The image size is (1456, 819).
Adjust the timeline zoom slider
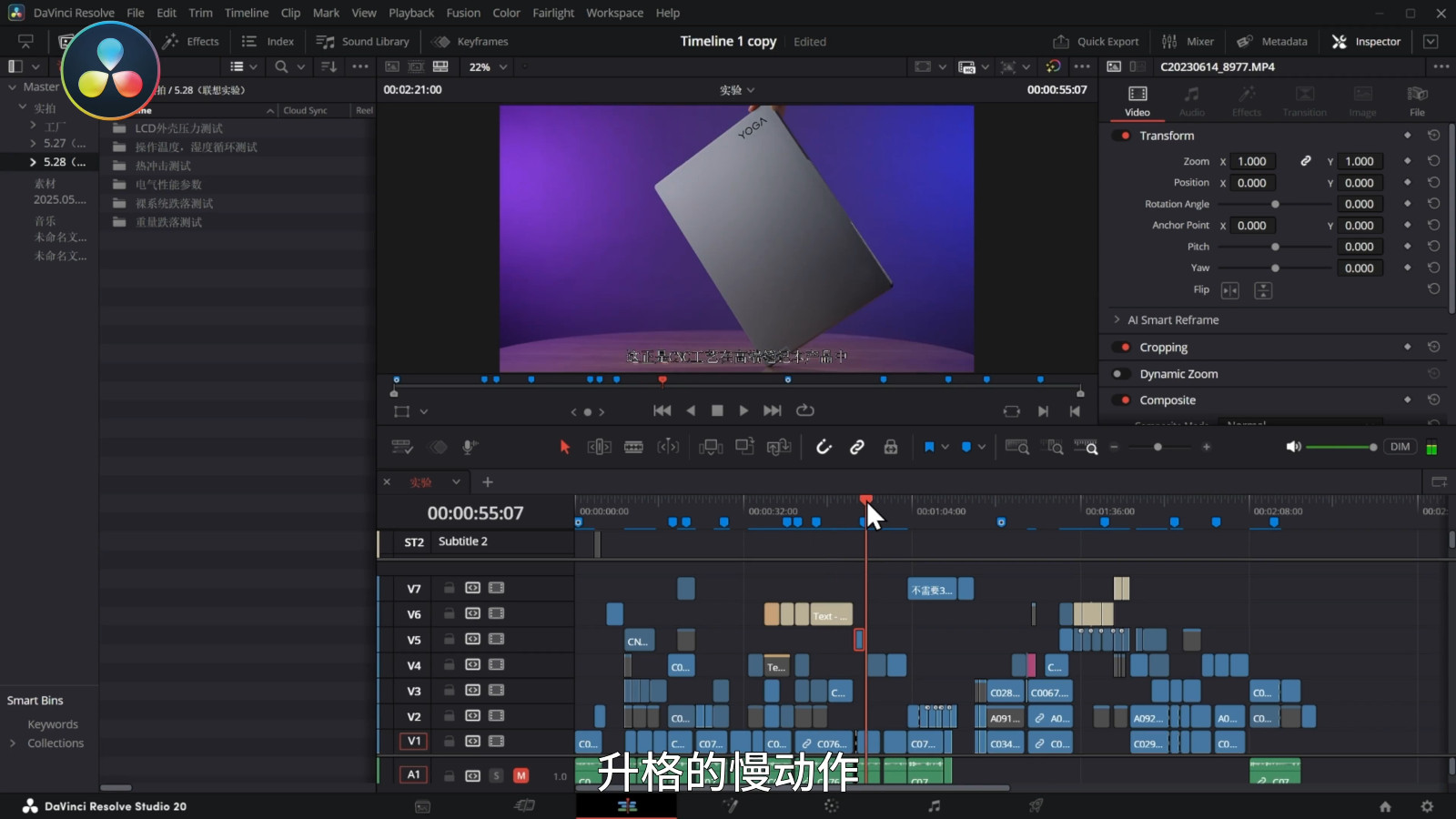pyautogui.click(x=1159, y=447)
